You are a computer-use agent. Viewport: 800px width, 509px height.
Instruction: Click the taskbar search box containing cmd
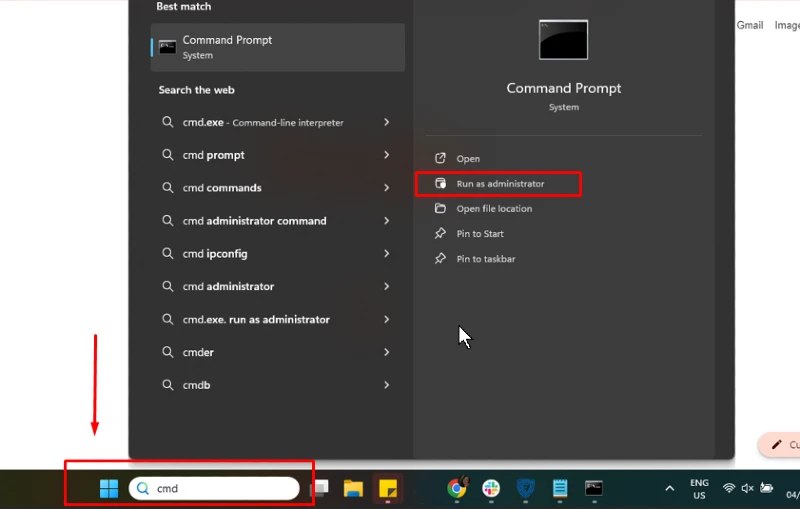pyautogui.click(x=214, y=489)
